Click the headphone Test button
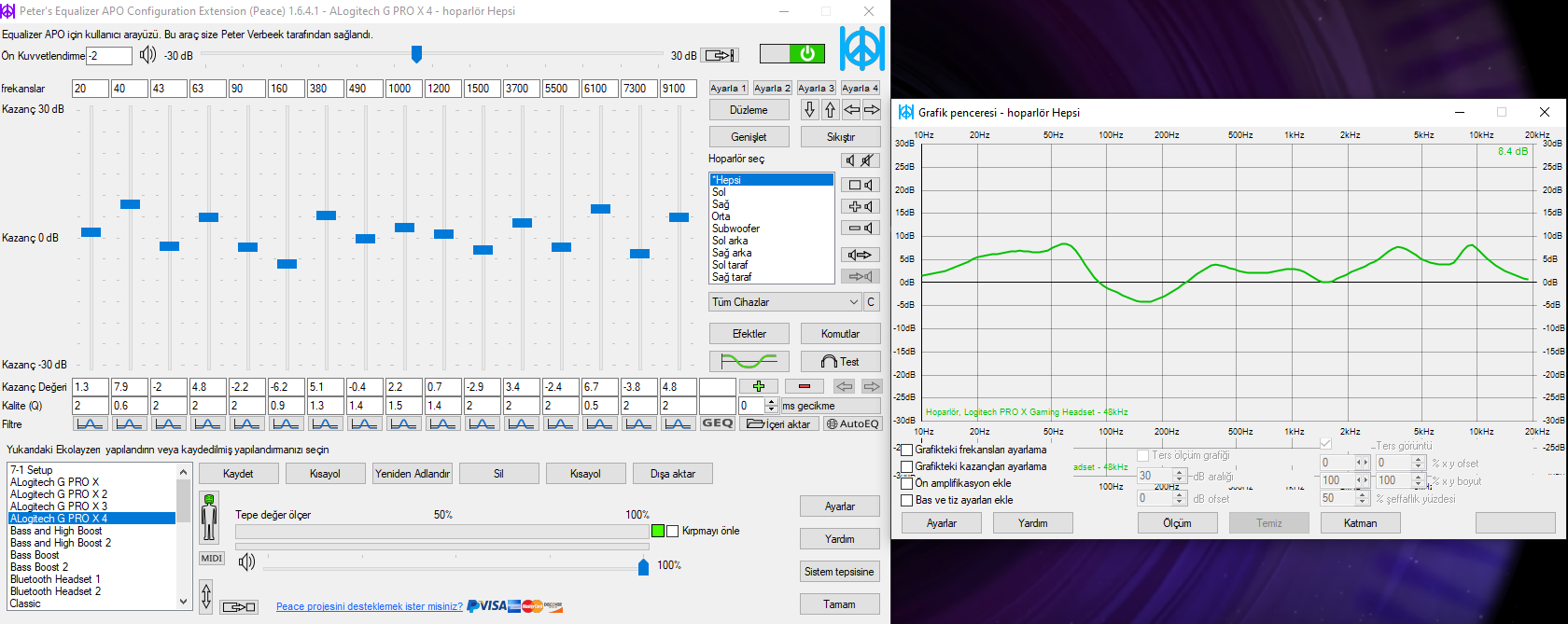Viewport: 1568px width, 624px height. (x=840, y=361)
